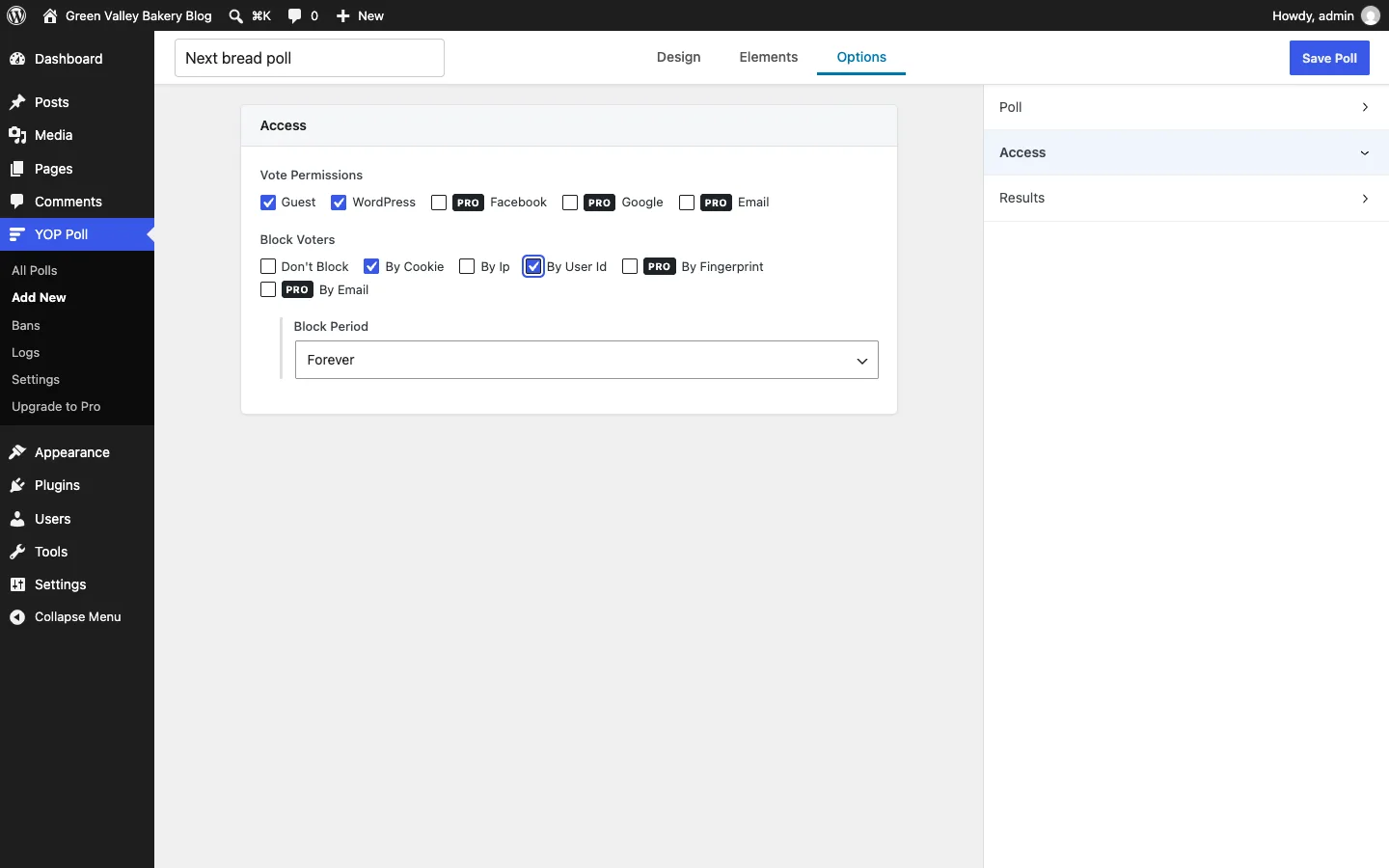Click the home icon beside the site name
1389x868 pixels.
pyautogui.click(x=50, y=15)
